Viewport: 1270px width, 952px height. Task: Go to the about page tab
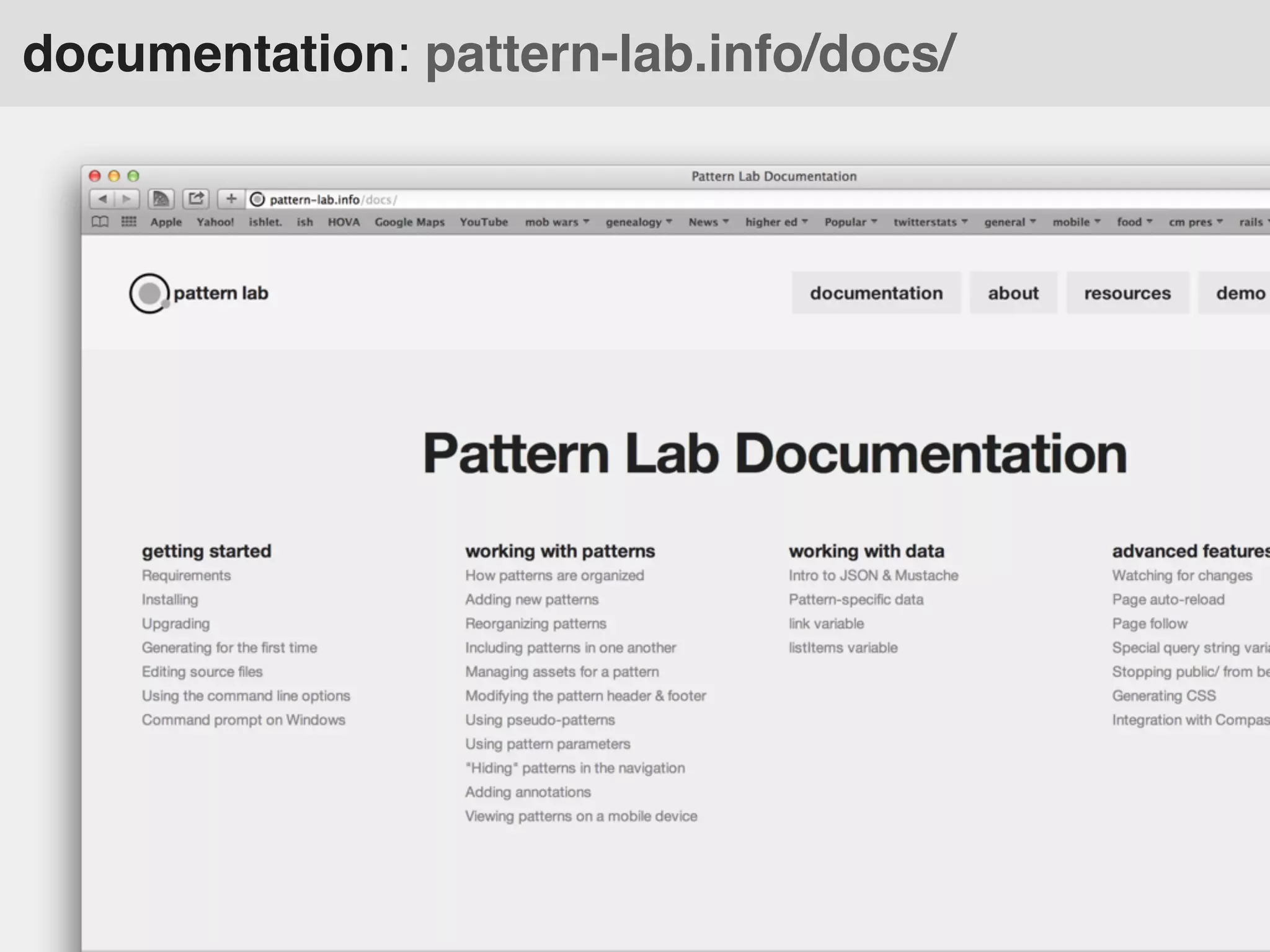[x=1013, y=293]
